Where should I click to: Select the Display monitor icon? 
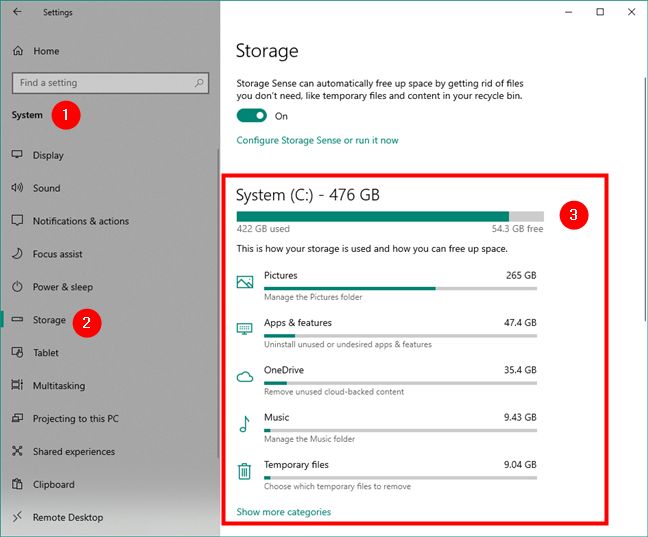point(17,155)
